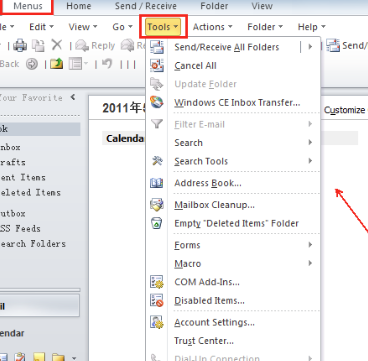Open the Search Folders item
This screenshot has height=361, width=368.
click(x=33, y=244)
